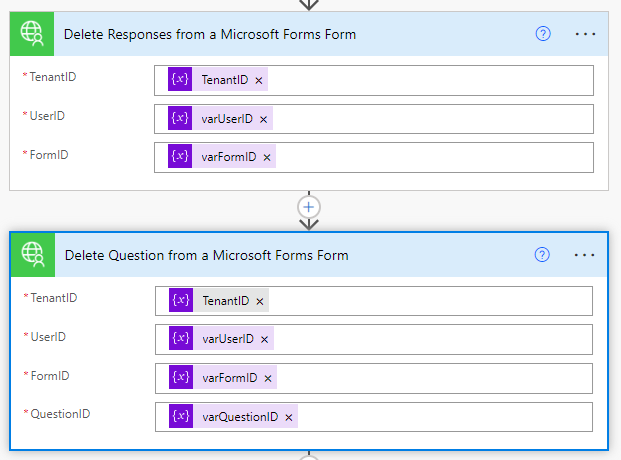Click the QuestionID field label
This screenshot has width=621, height=460.
click(60, 414)
